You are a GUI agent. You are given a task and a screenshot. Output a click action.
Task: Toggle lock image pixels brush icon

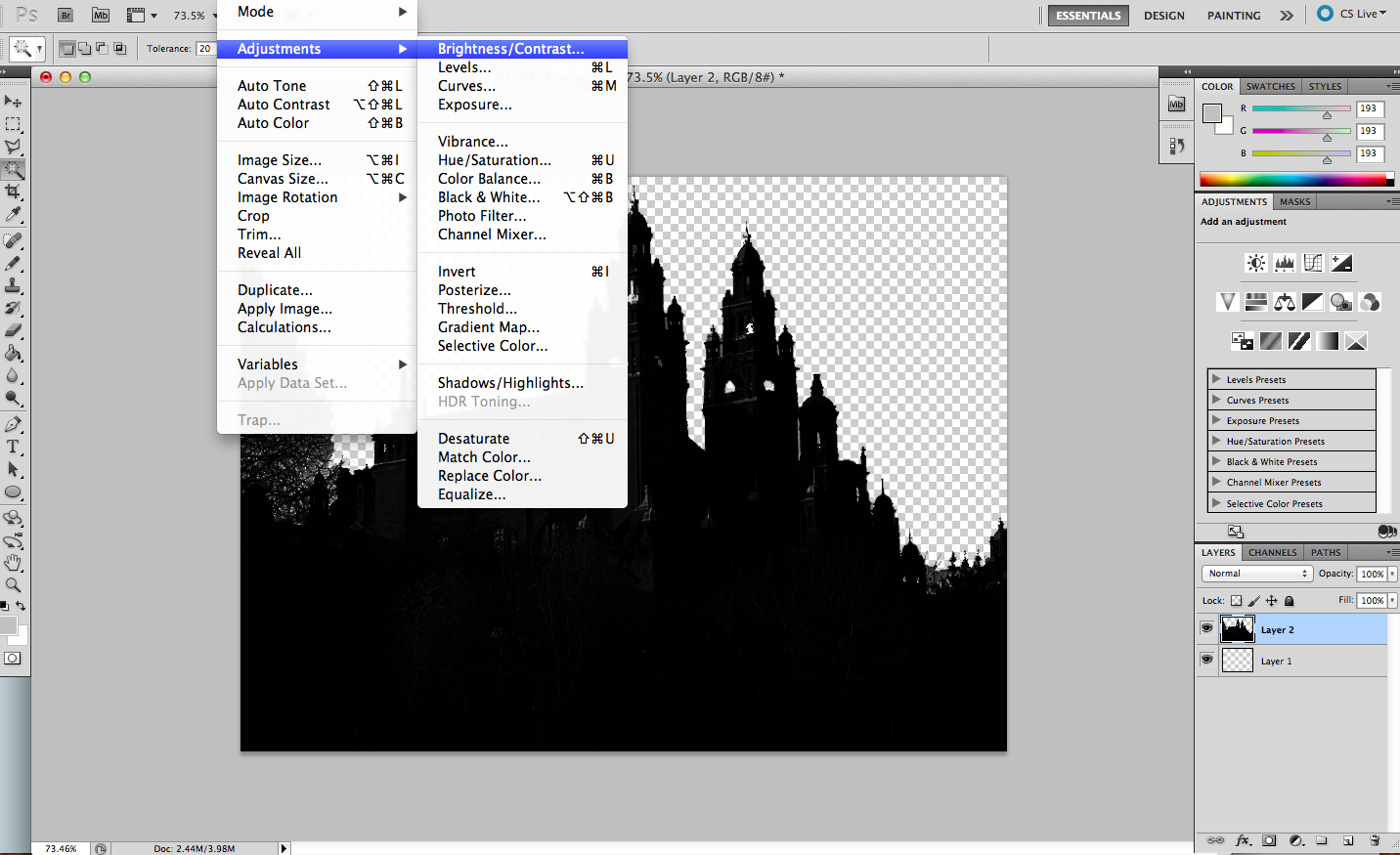click(x=1253, y=601)
